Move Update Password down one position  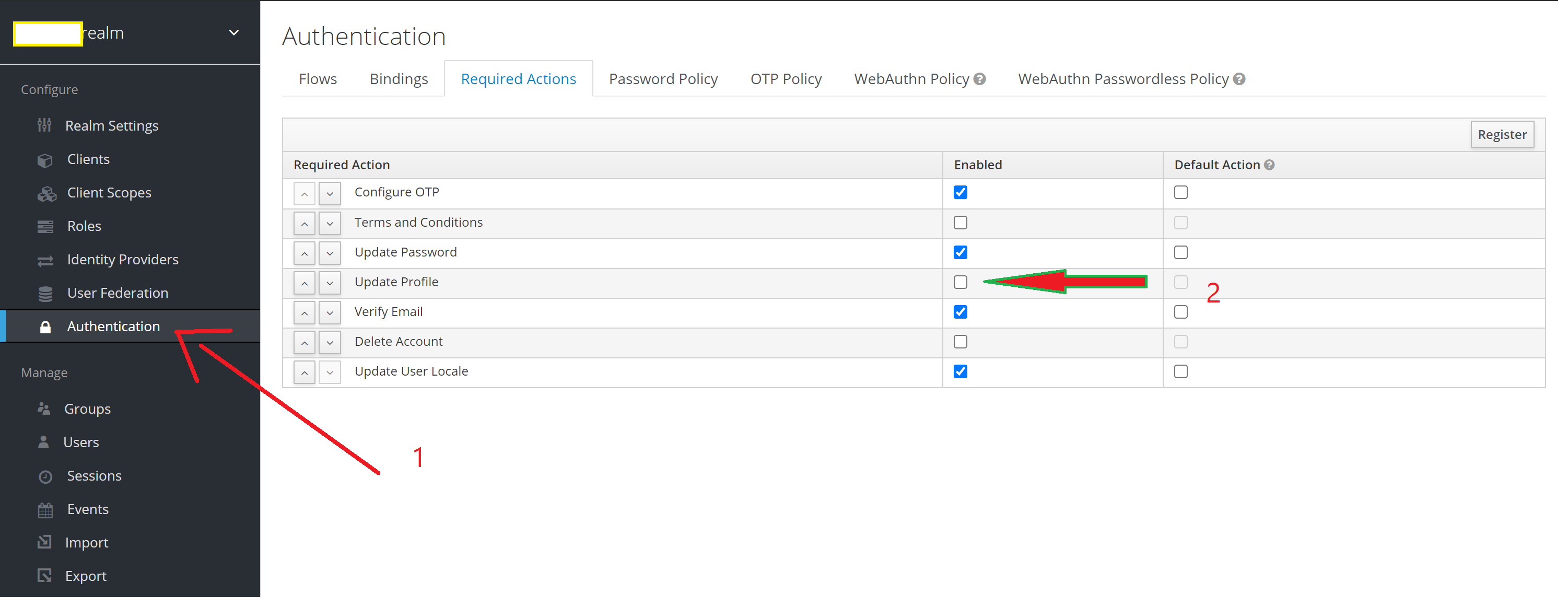[330, 253]
